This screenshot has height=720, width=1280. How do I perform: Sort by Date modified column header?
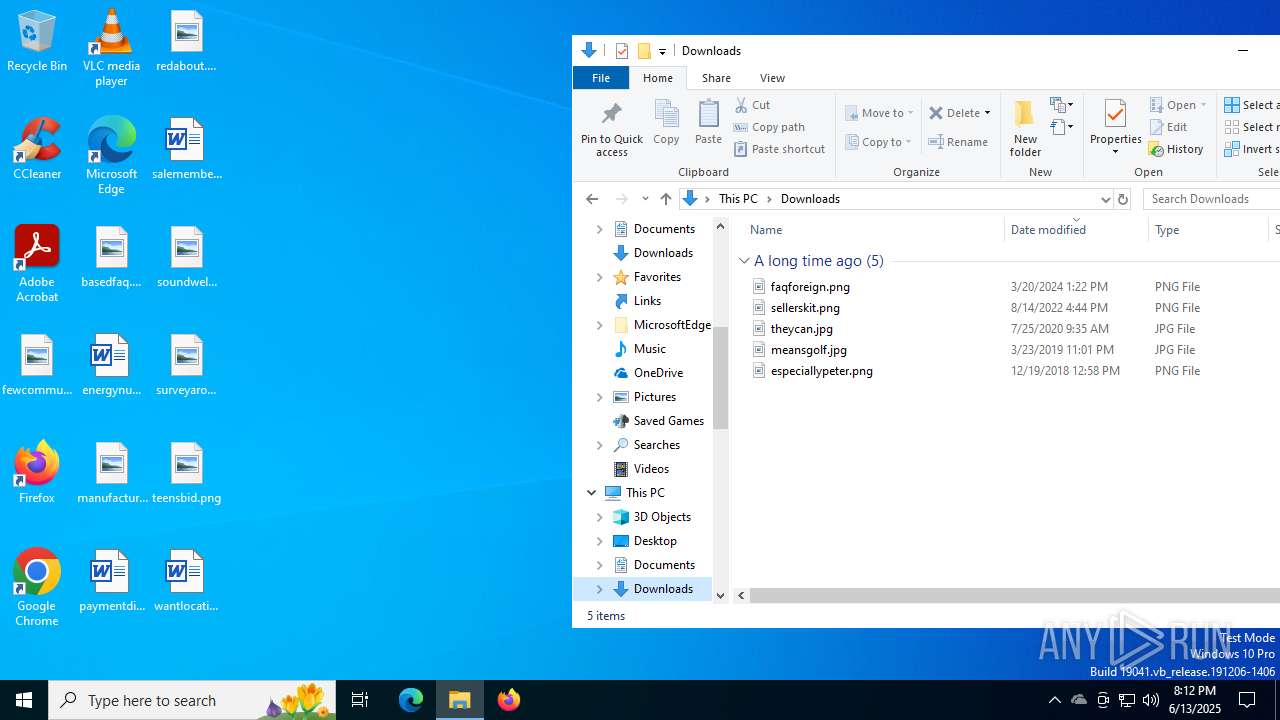coord(1076,230)
